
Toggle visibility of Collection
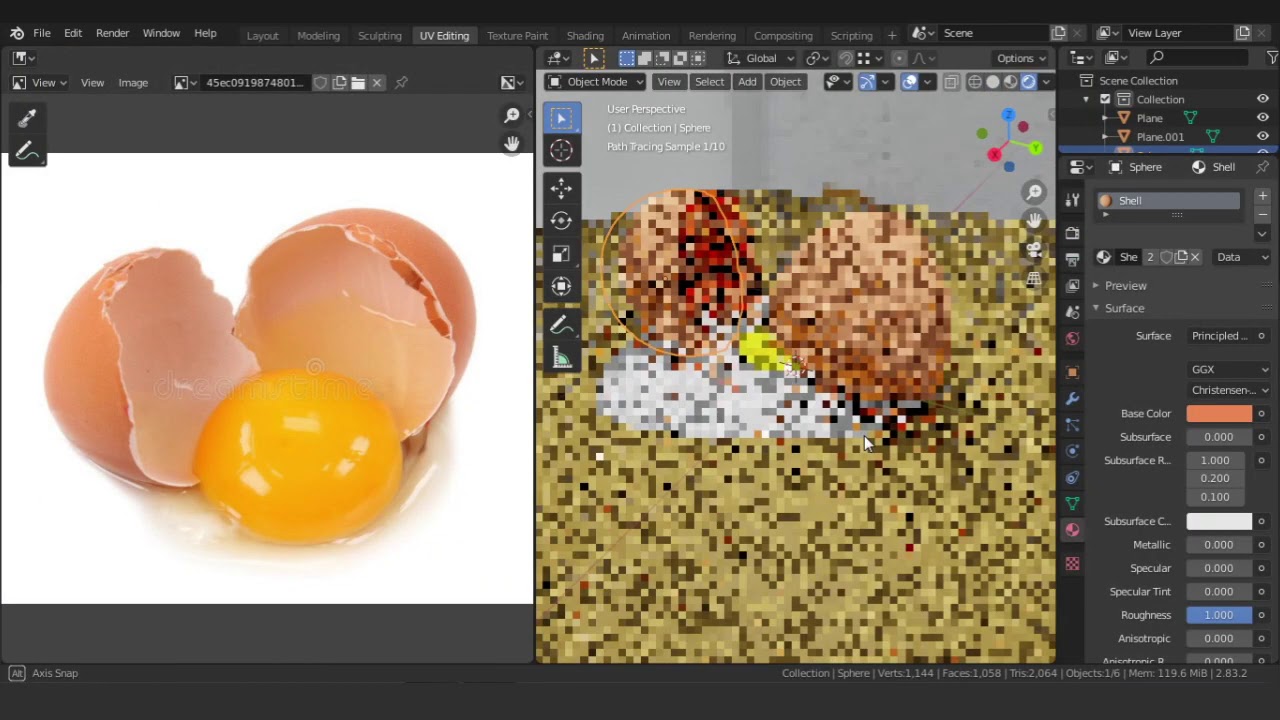click(x=1262, y=99)
